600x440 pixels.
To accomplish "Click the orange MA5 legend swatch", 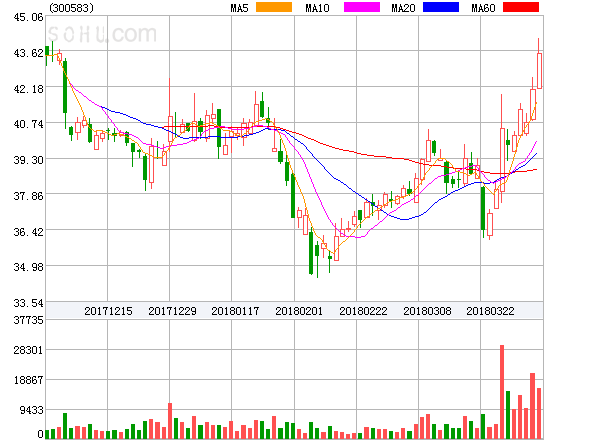I will (274, 8).
